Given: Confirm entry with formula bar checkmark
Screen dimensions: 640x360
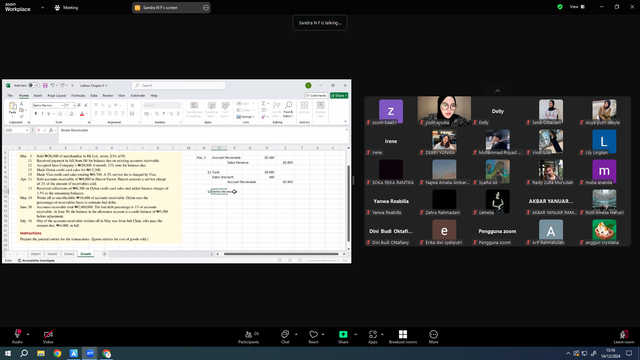Looking at the screenshot, I should tap(44, 130).
